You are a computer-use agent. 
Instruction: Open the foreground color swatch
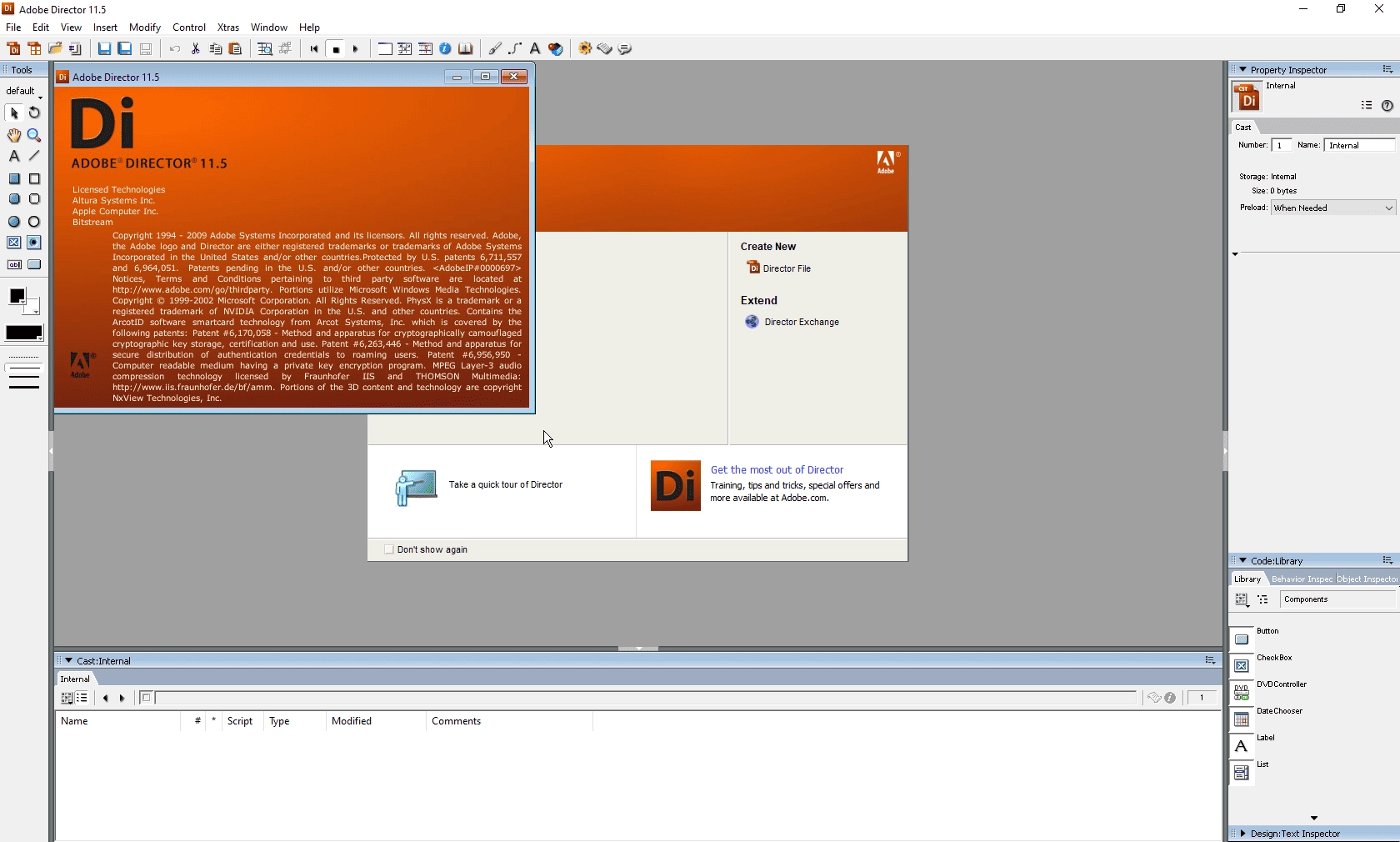pos(17,296)
